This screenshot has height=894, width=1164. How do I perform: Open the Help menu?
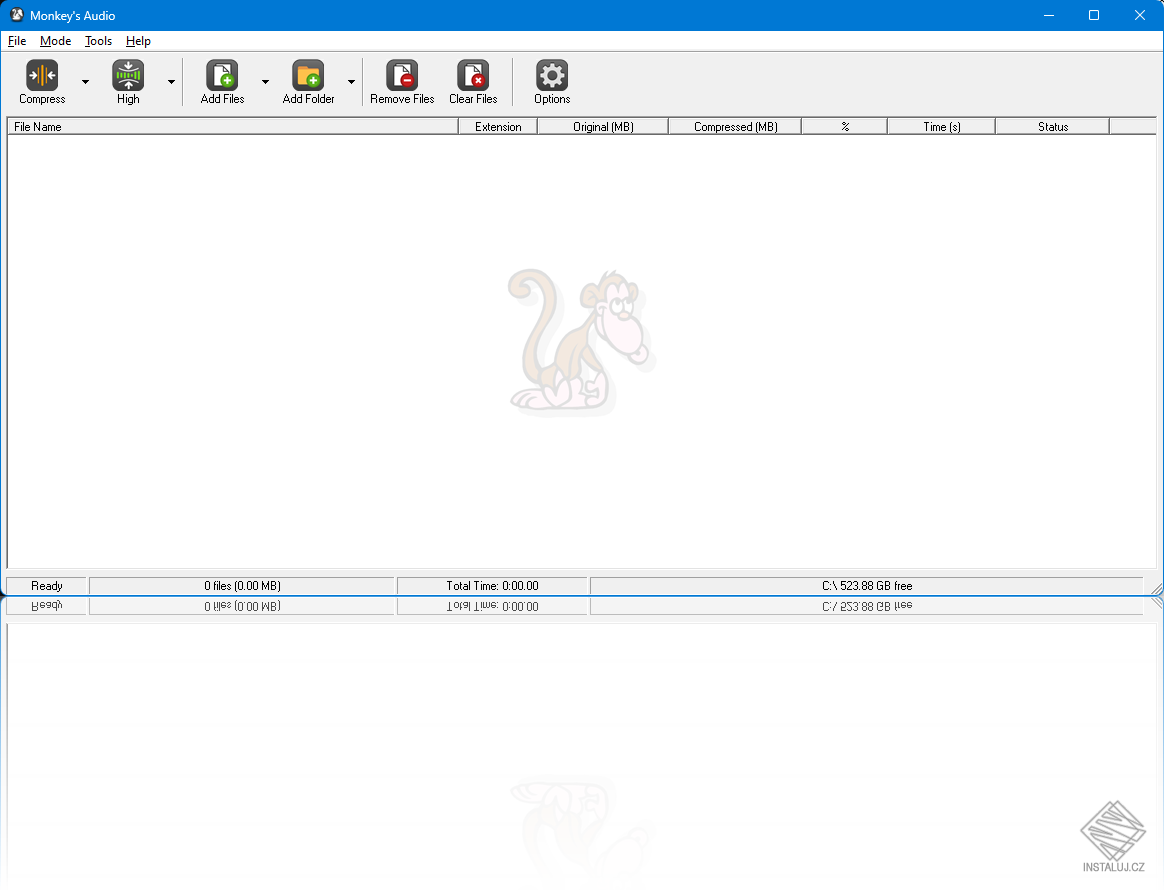click(x=138, y=41)
